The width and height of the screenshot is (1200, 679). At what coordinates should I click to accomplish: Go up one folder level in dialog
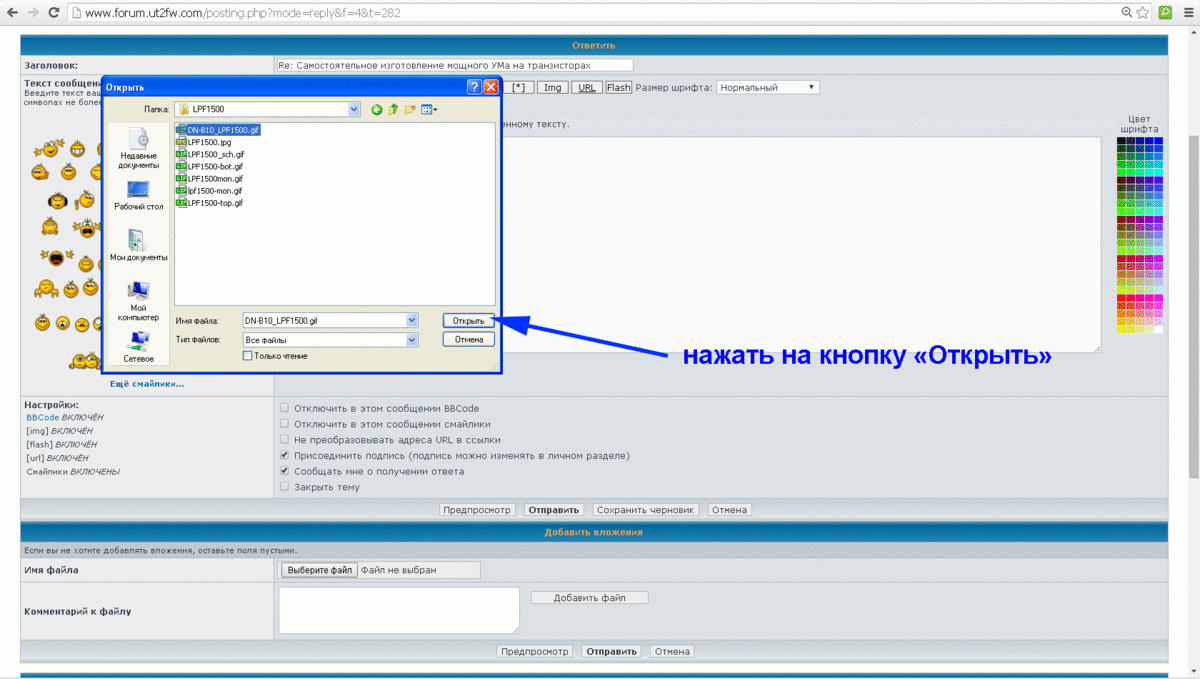(x=393, y=110)
